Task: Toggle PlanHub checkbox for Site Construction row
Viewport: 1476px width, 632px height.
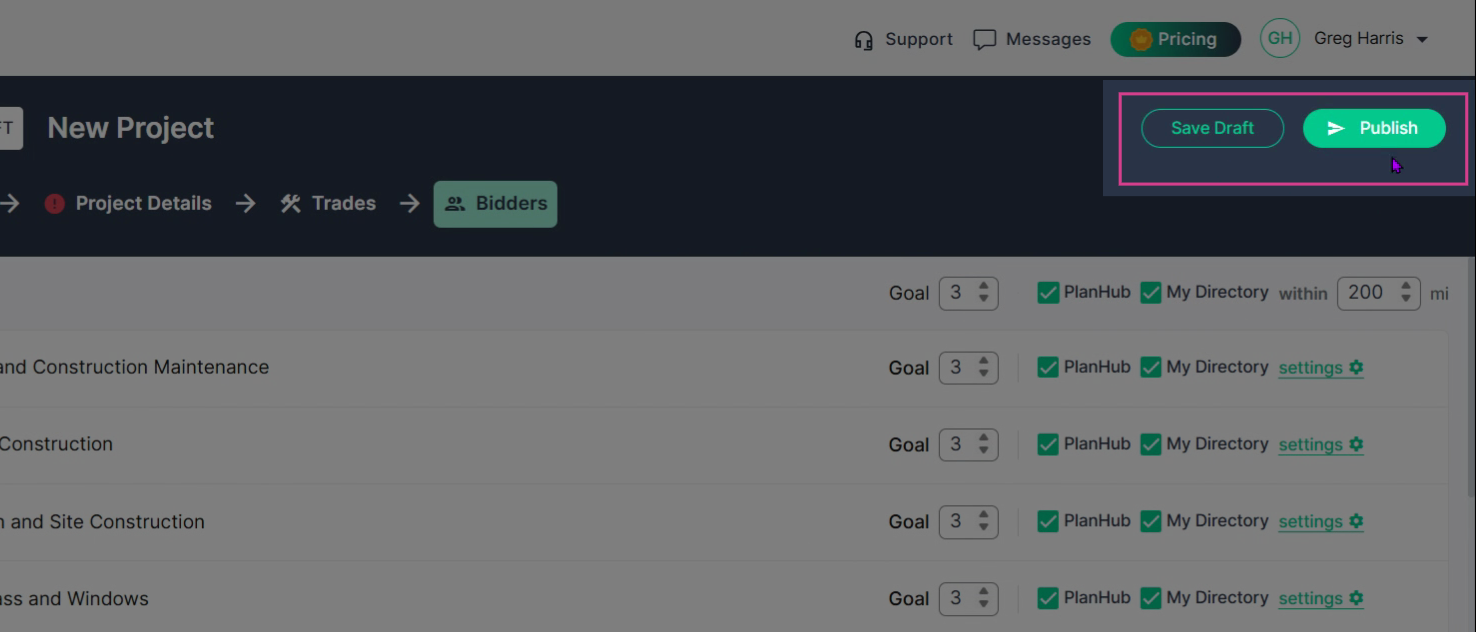Action: click(x=1048, y=522)
